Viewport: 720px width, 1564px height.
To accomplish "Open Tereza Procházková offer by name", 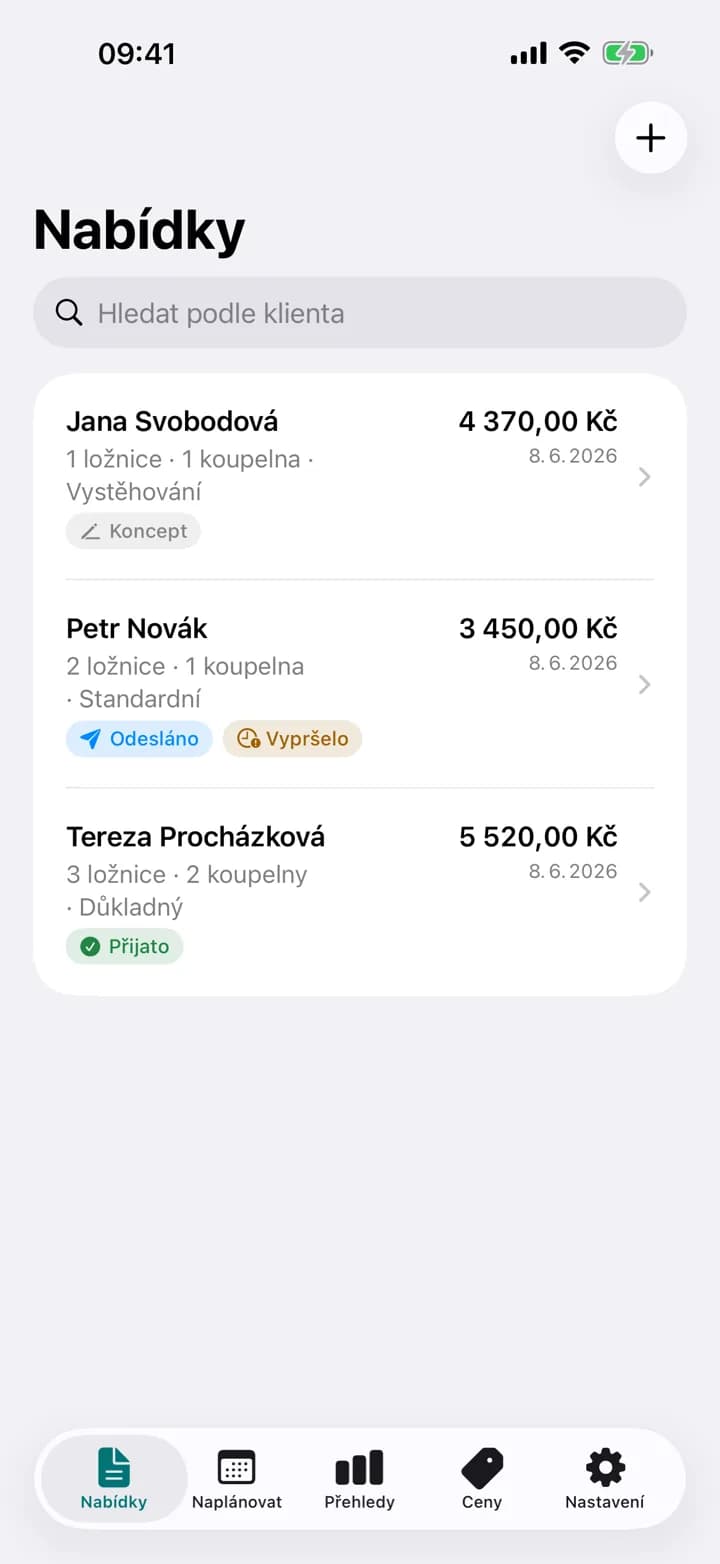I will [x=195, y=836].
